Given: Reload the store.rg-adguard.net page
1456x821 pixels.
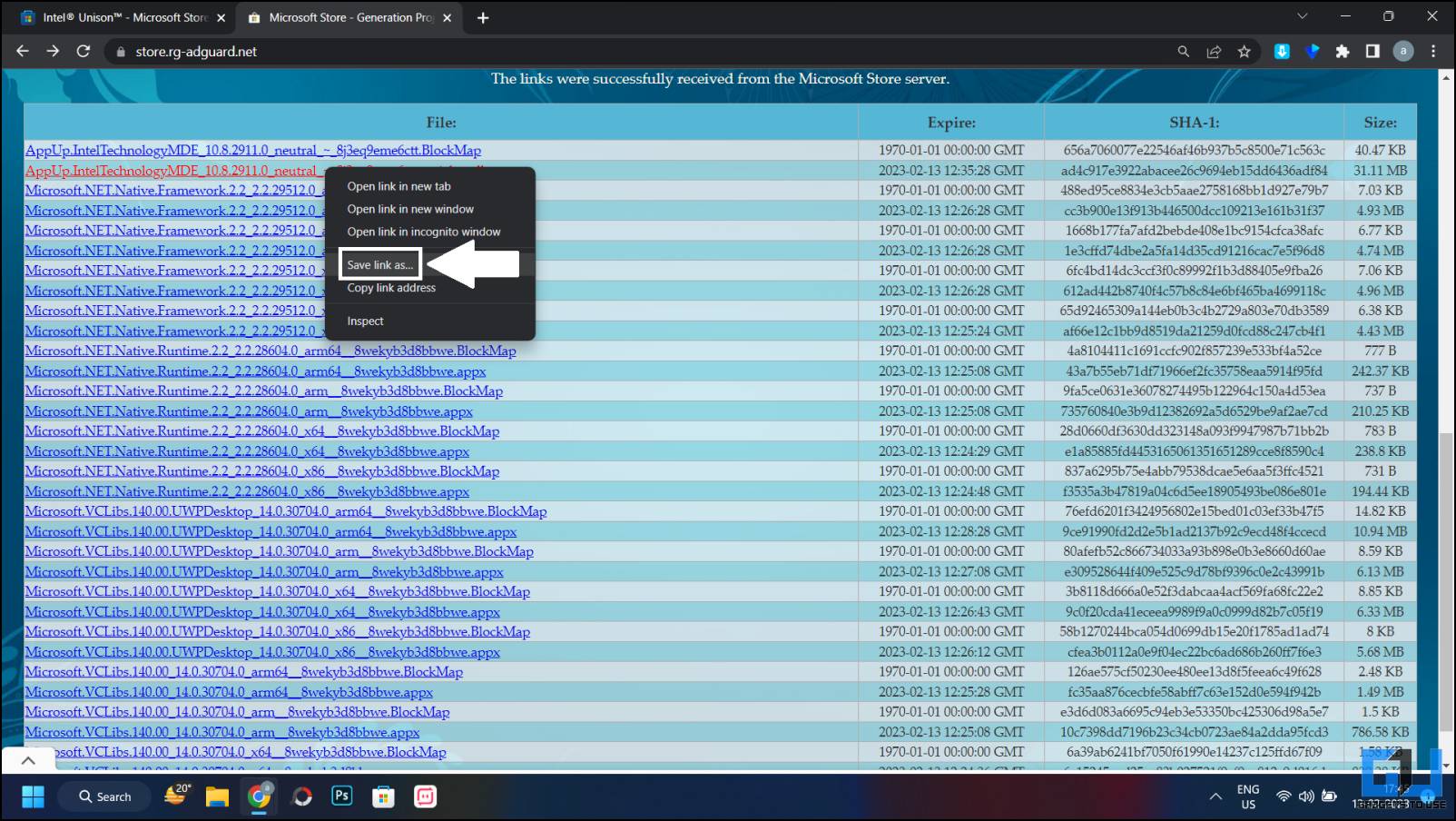Looking at the screenshot, I should pos(84,52).
